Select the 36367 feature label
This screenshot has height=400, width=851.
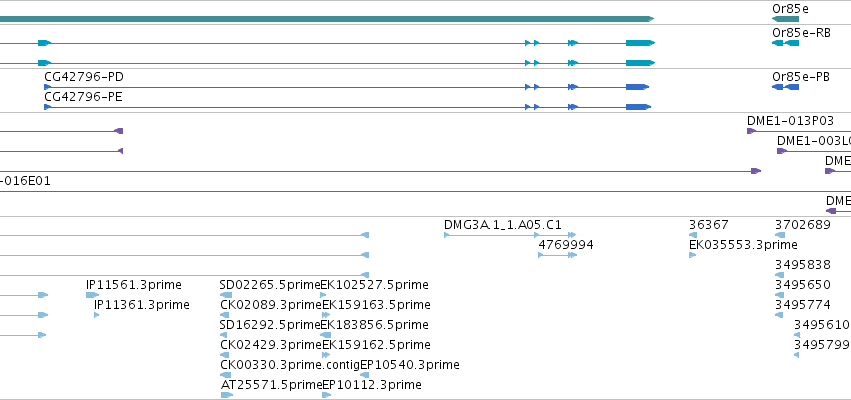(709, 225)
